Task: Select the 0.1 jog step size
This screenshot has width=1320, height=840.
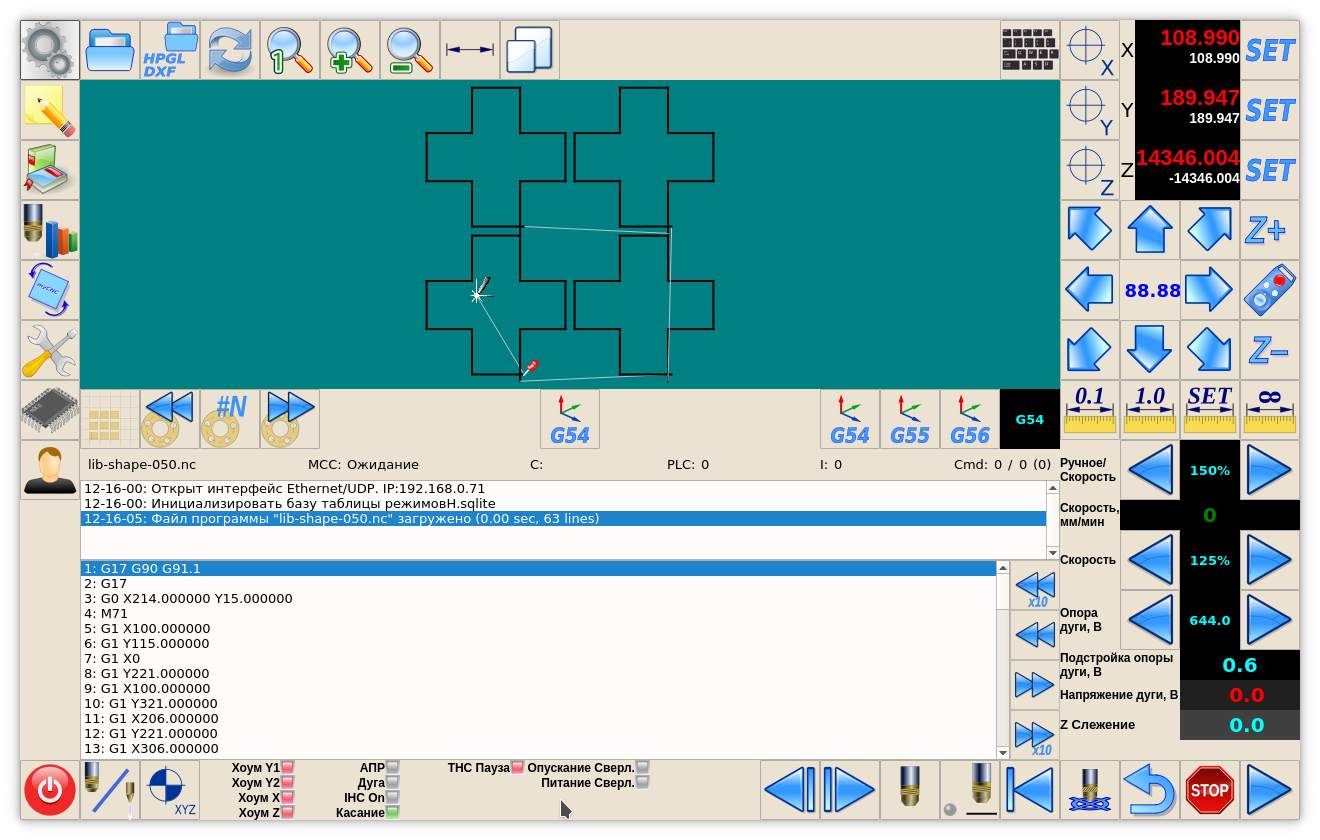Action: (1089, 409)
